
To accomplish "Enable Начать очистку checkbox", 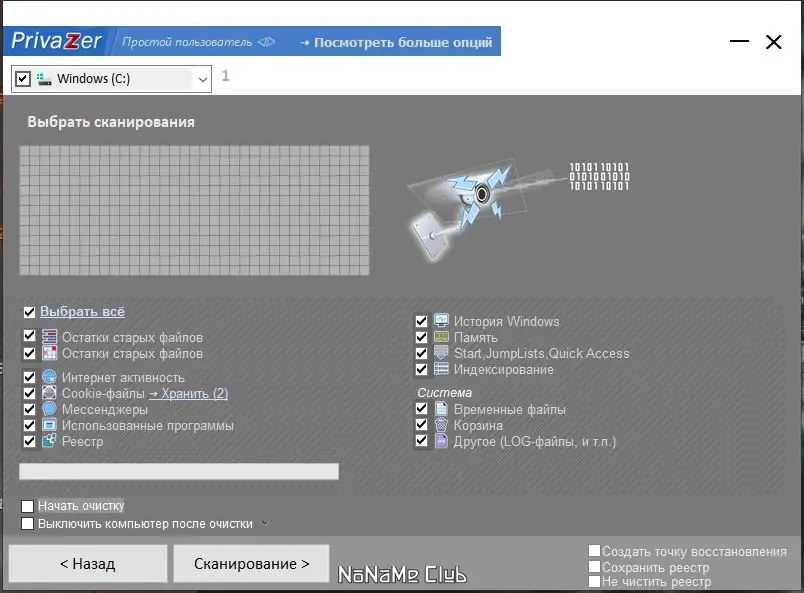I will pyautogui.click(x=28, y=506).
